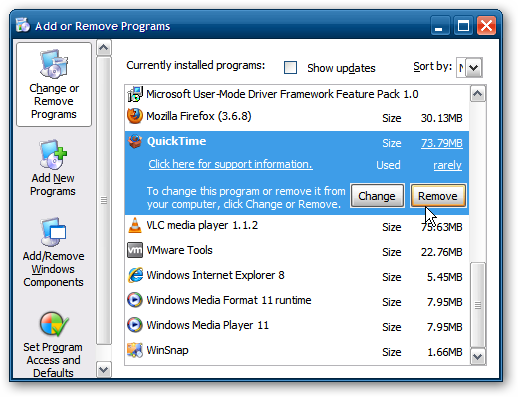Click the program list scrollbar thumb
The height and width of the screenshot is (397, 518).
[478, 305]
